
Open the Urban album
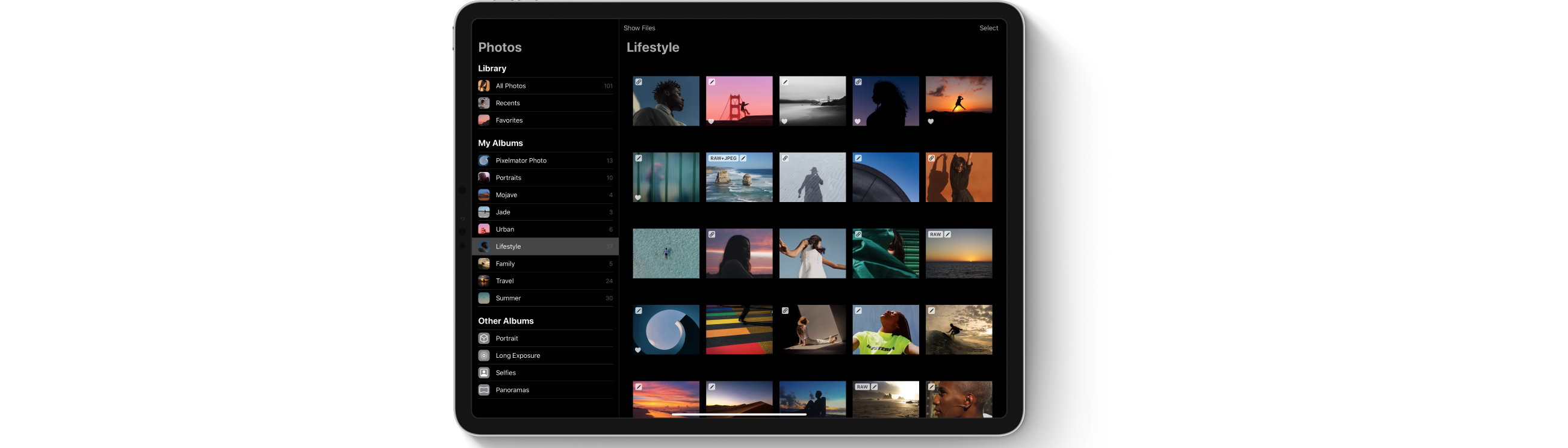point(504,229)
